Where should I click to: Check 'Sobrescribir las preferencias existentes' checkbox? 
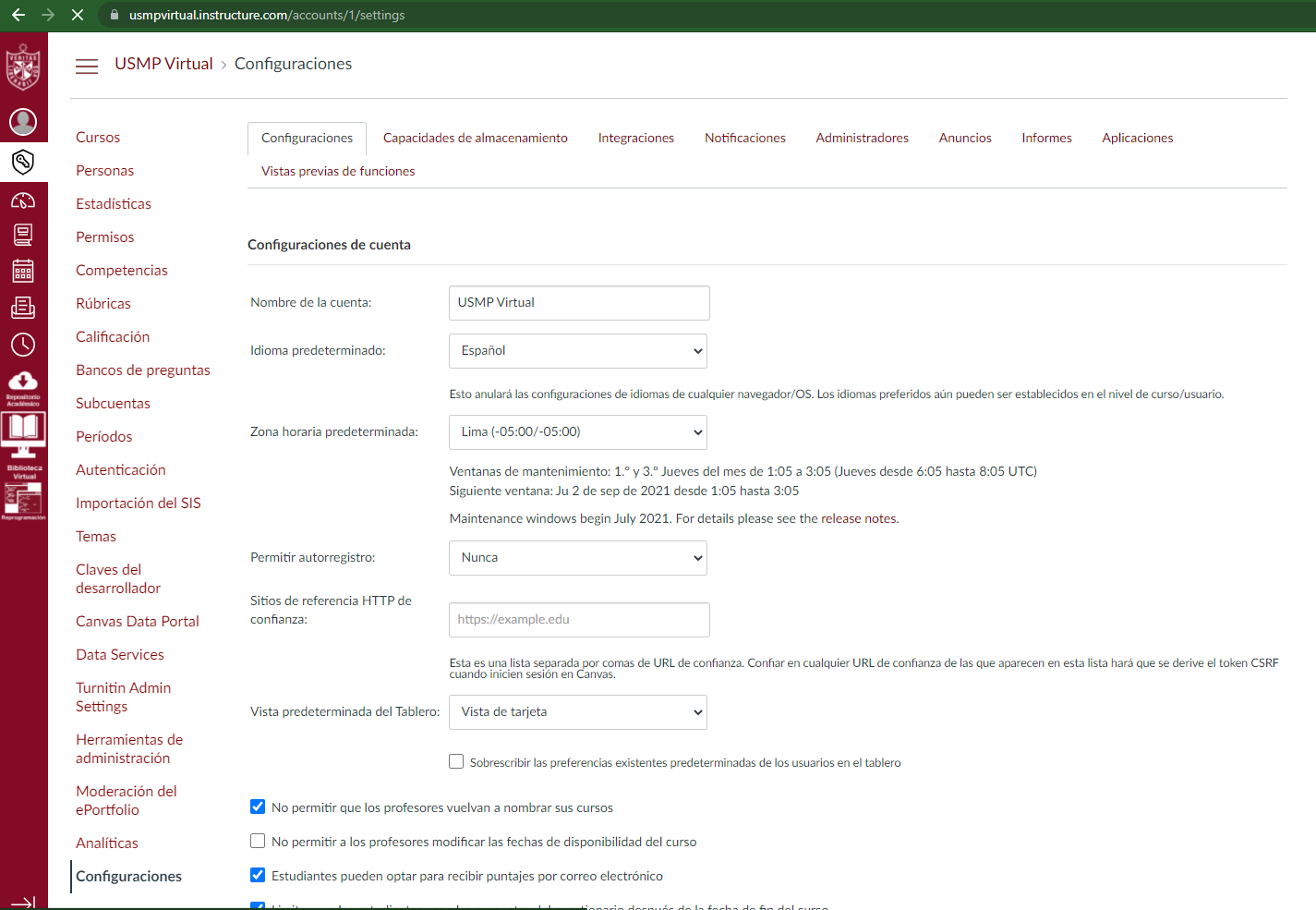tap(456, 761)
